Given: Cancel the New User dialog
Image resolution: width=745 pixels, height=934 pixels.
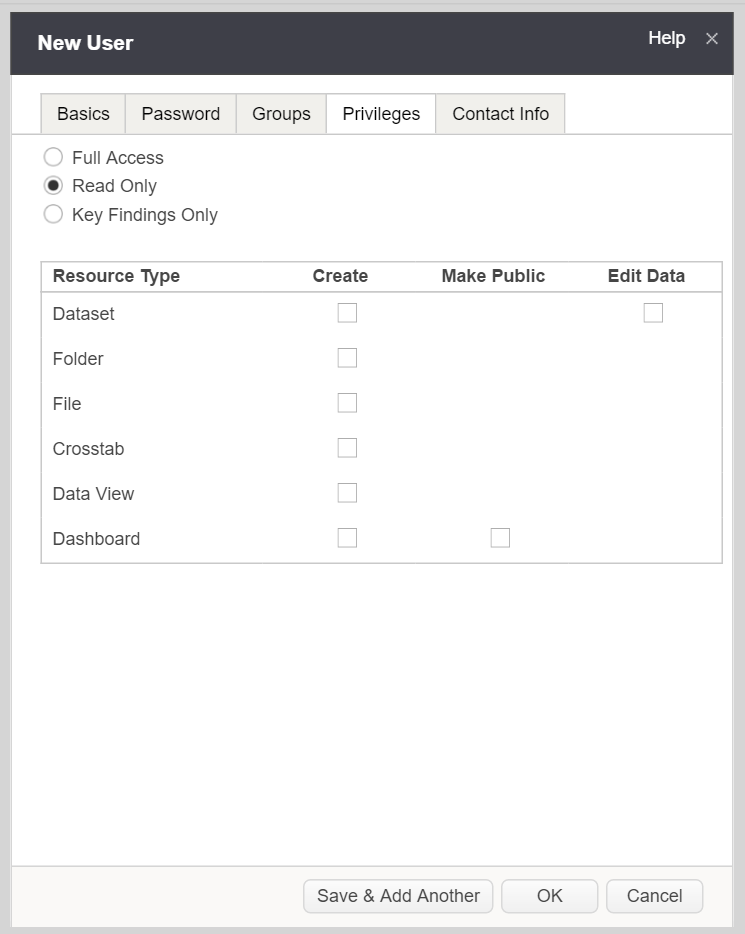Looking at the screenshot, I should click(x=654, y=896).
